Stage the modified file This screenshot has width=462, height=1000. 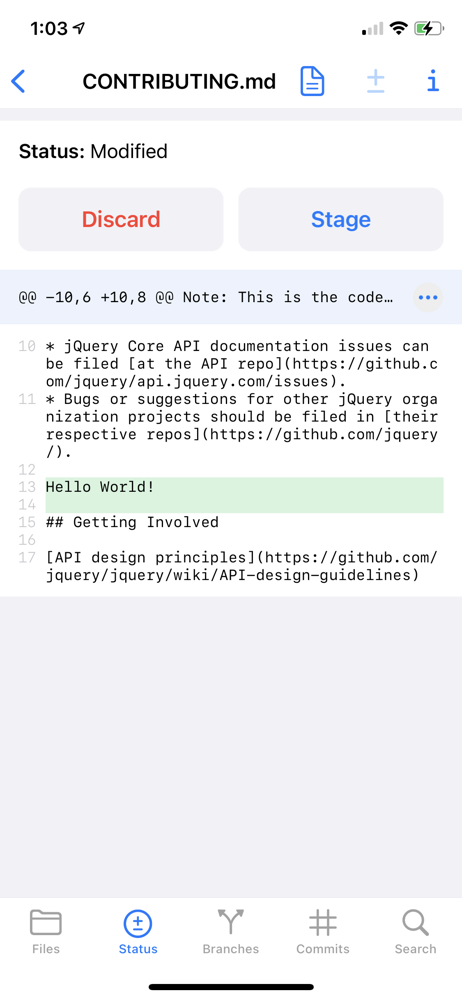(341, 219)
